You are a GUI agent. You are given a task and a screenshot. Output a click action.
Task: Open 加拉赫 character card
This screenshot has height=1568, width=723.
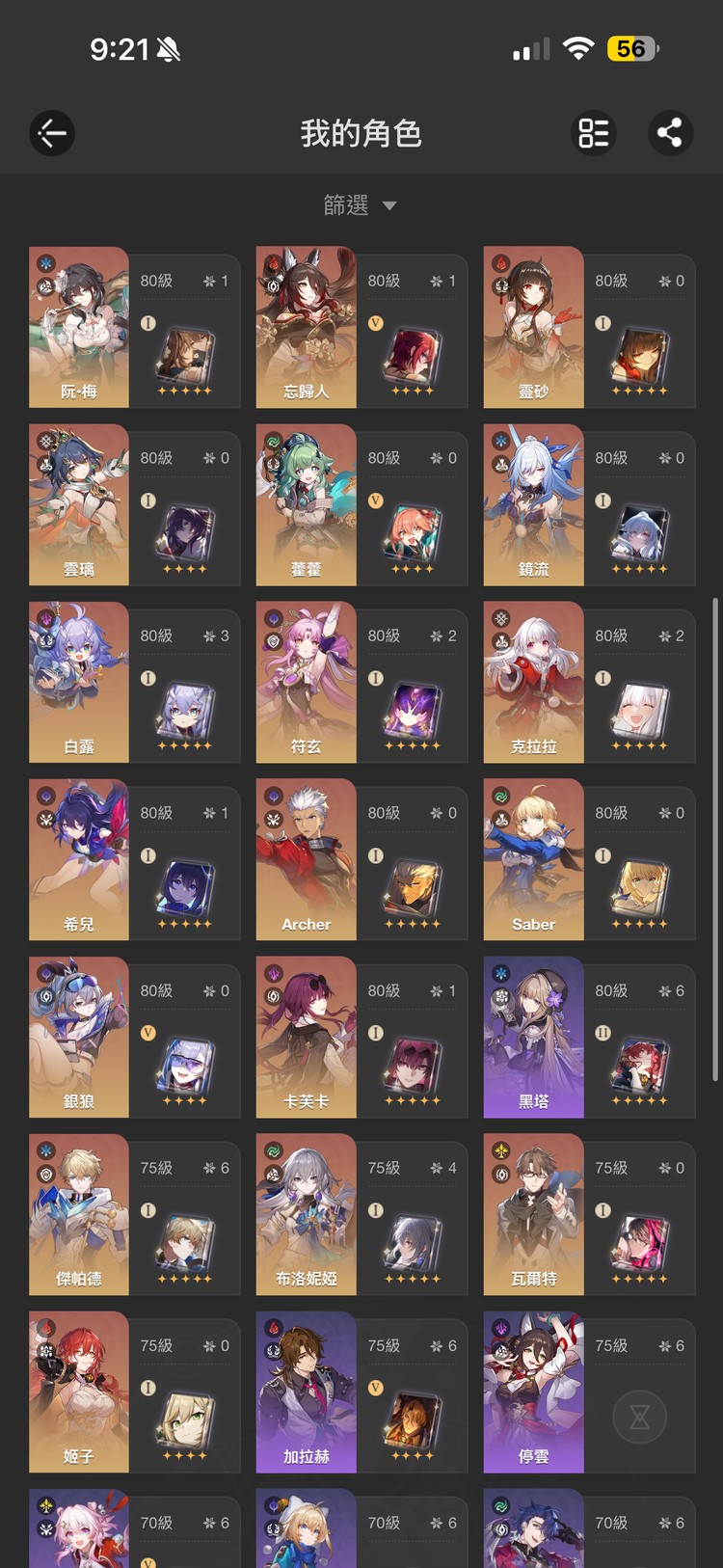(362, 1392)
